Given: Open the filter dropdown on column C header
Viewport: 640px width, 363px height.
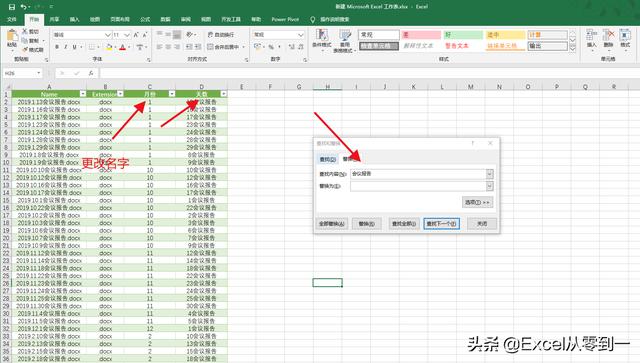Looking at the screenshot, I should tap(172, 94).
